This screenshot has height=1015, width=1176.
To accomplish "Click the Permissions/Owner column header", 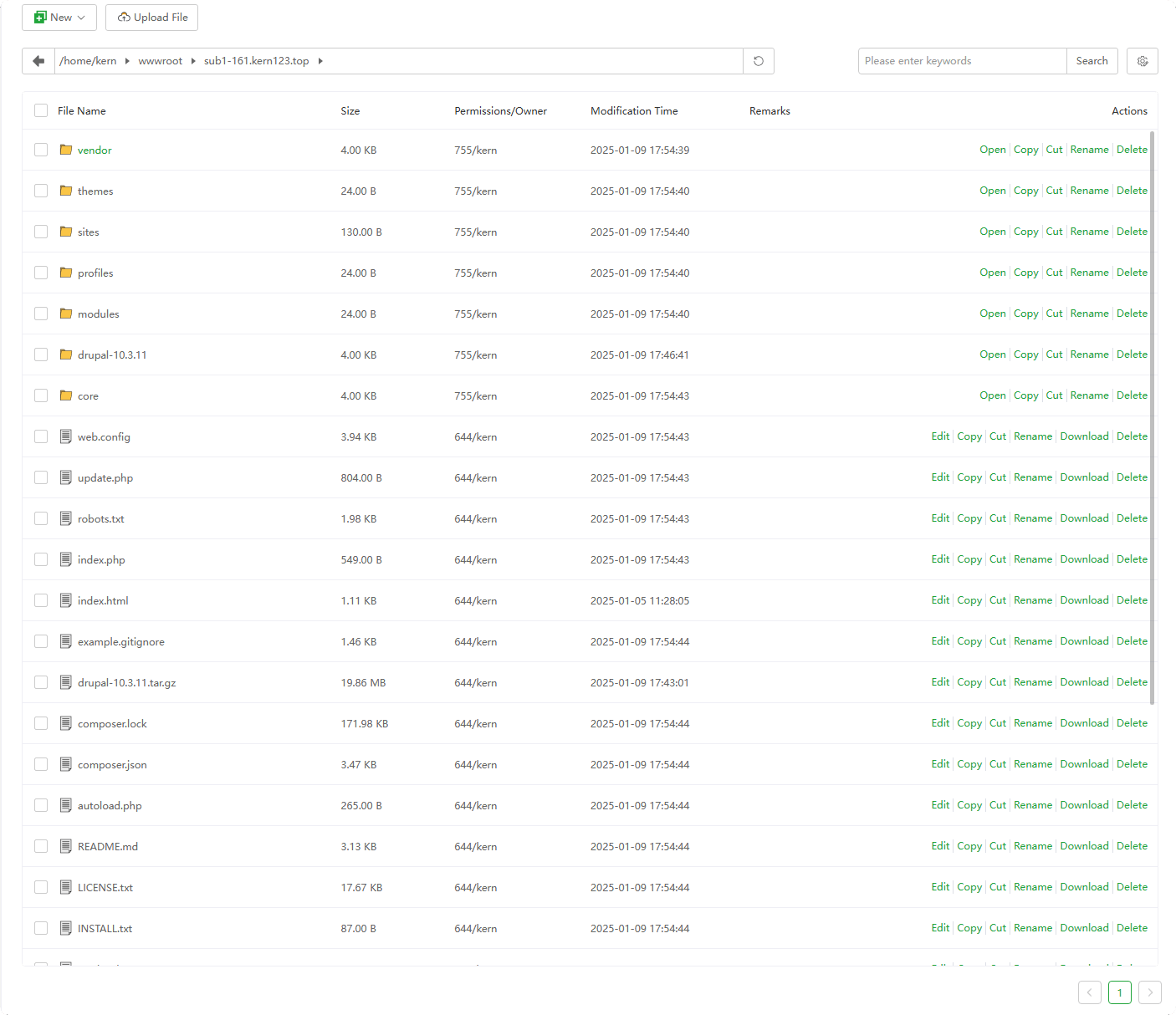I will click(500, 110).
